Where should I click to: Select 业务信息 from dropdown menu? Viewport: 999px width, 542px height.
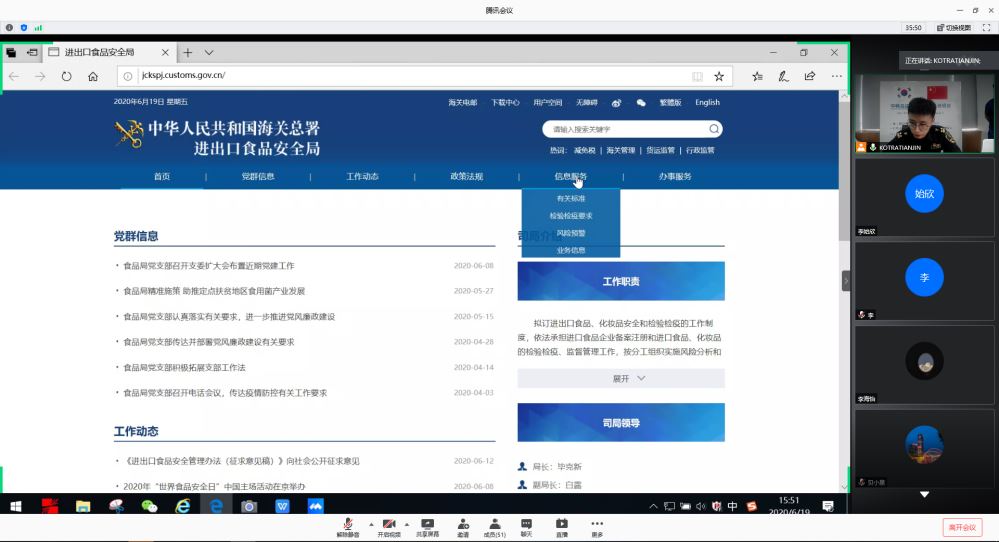coord(571,250)
